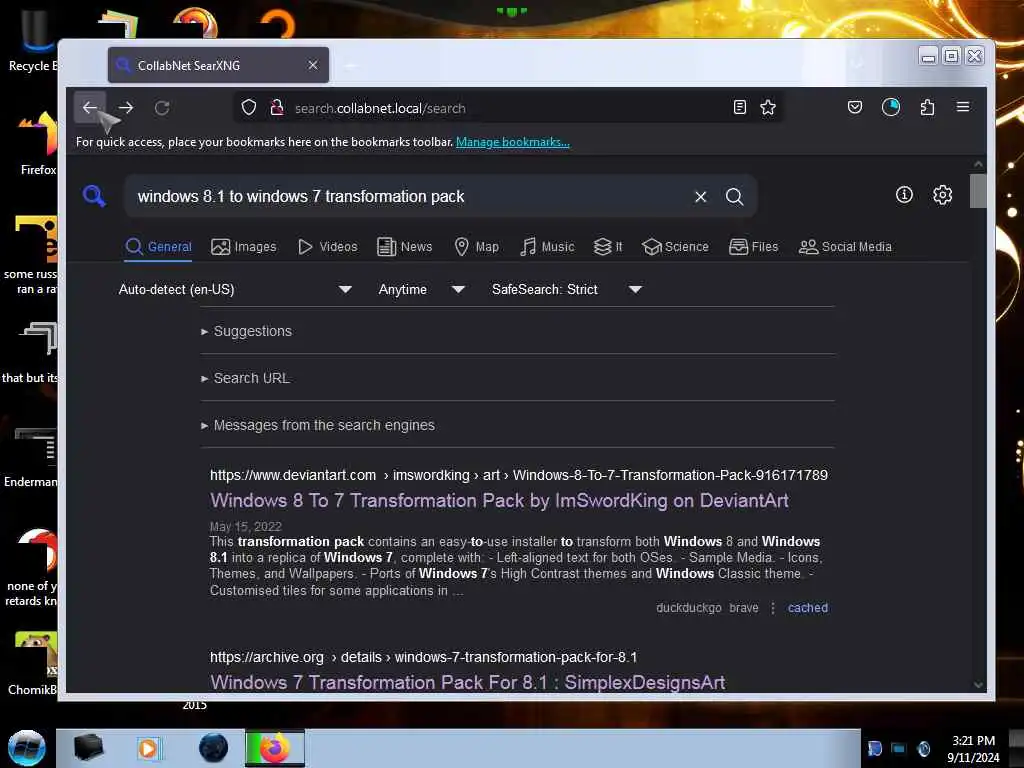Click the SearXNG logo beside the search box
The image size is (1024, 768).
pos(94,195)
